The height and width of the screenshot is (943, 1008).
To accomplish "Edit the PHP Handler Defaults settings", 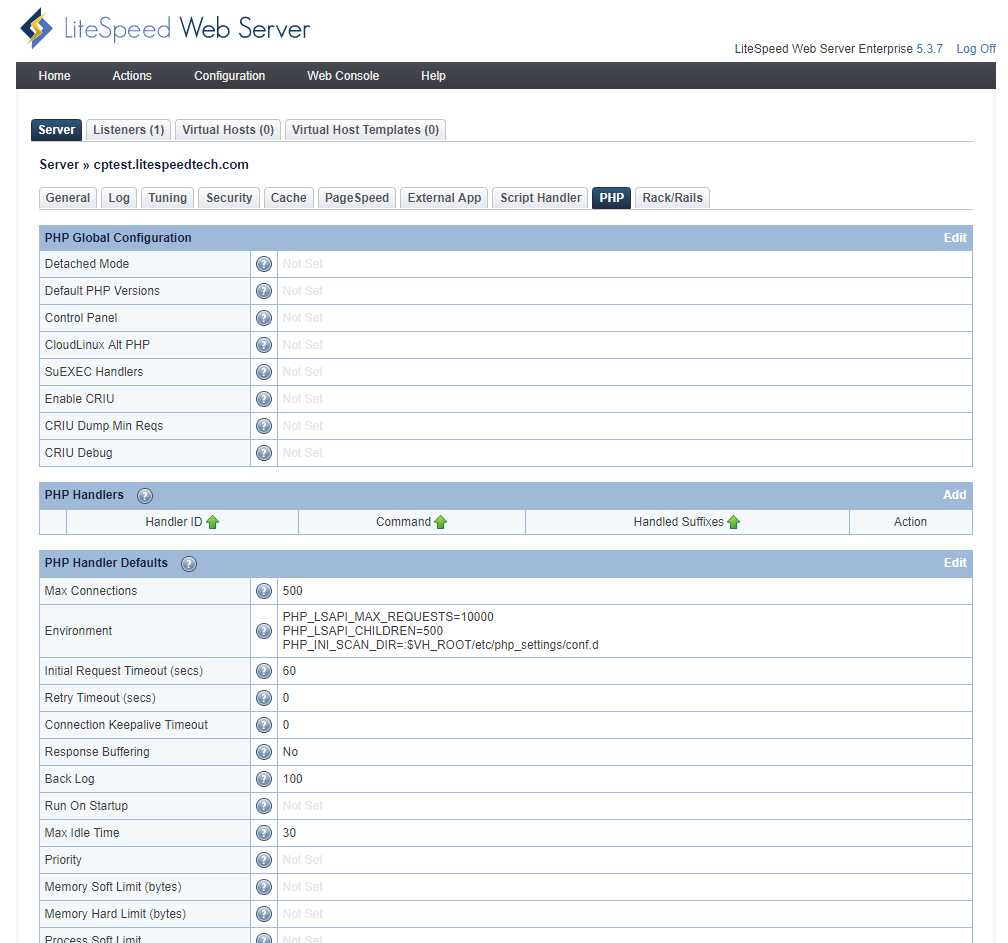I will [955, 563].
